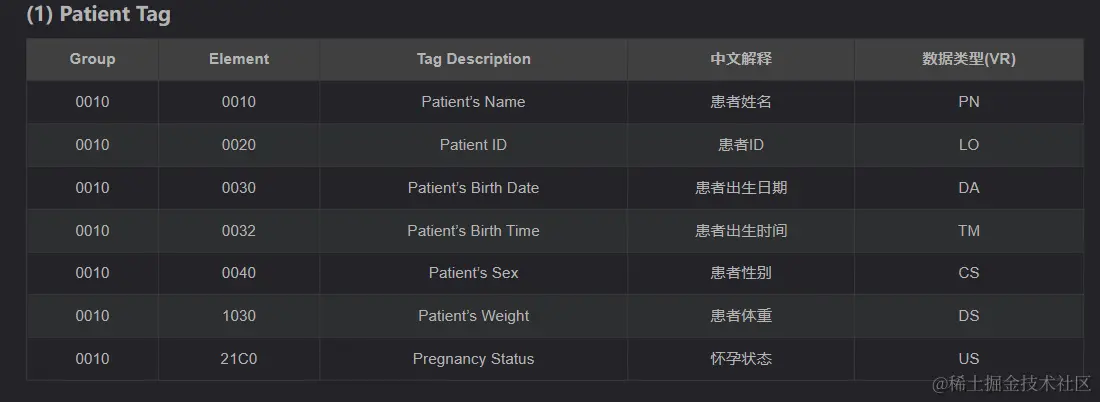Click the Tag Description column header
Image resolution: width=1100 pixels, height=402 pixels.
(x=473, y=59)
